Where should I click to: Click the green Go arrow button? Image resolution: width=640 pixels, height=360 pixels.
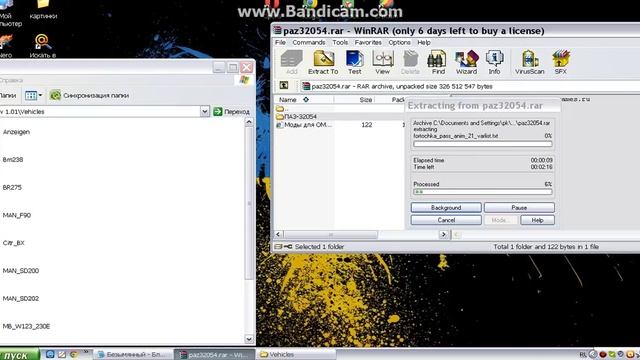click(x=218, y=111)
